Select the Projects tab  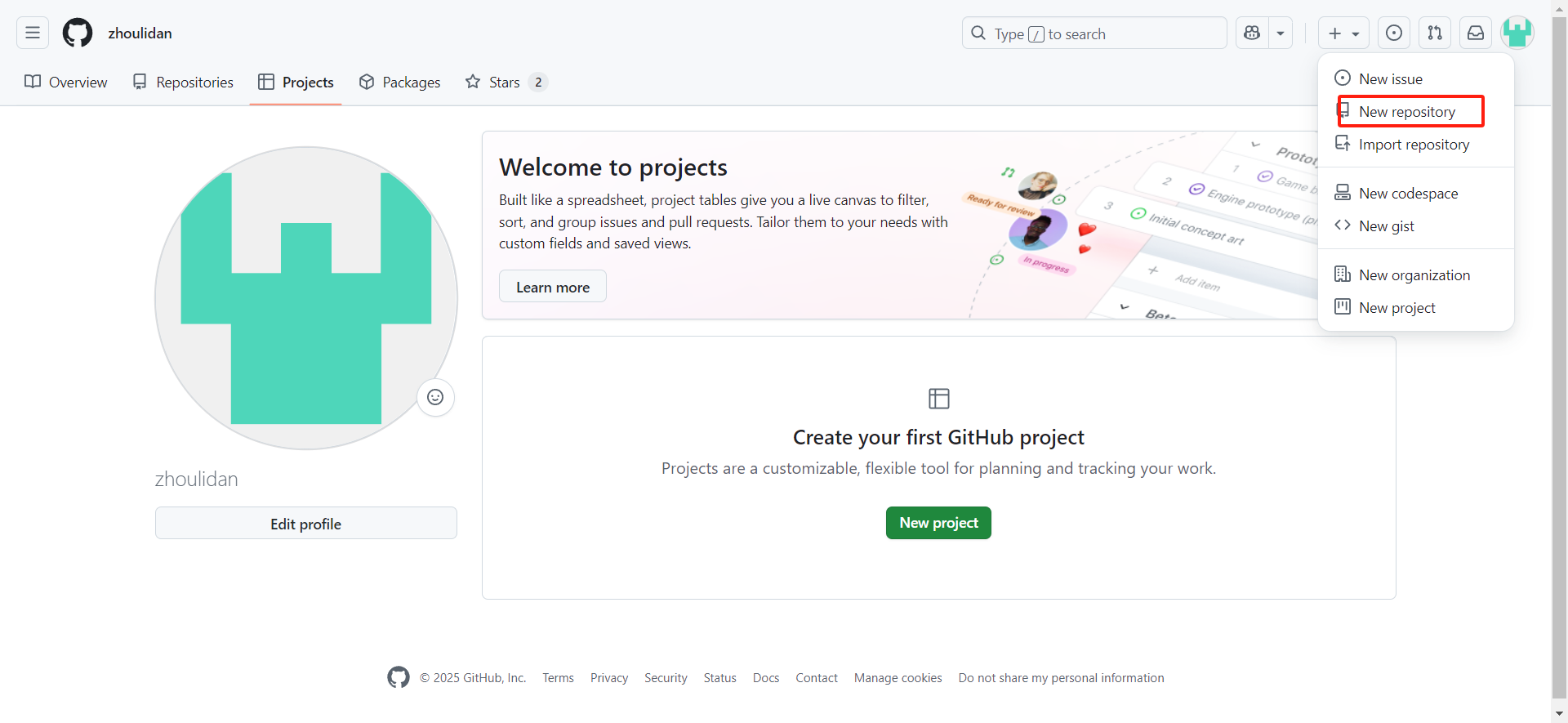(296, 82)
